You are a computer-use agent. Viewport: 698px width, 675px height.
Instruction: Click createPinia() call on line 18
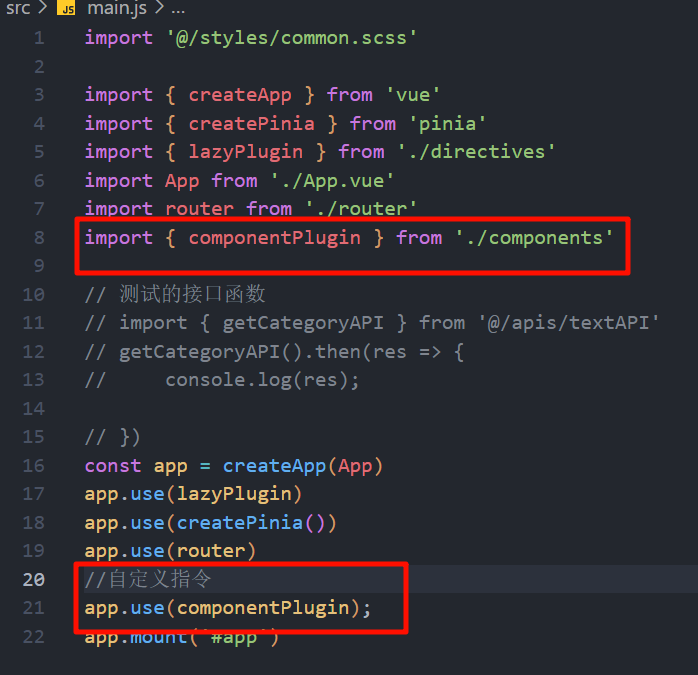(257, 523)
